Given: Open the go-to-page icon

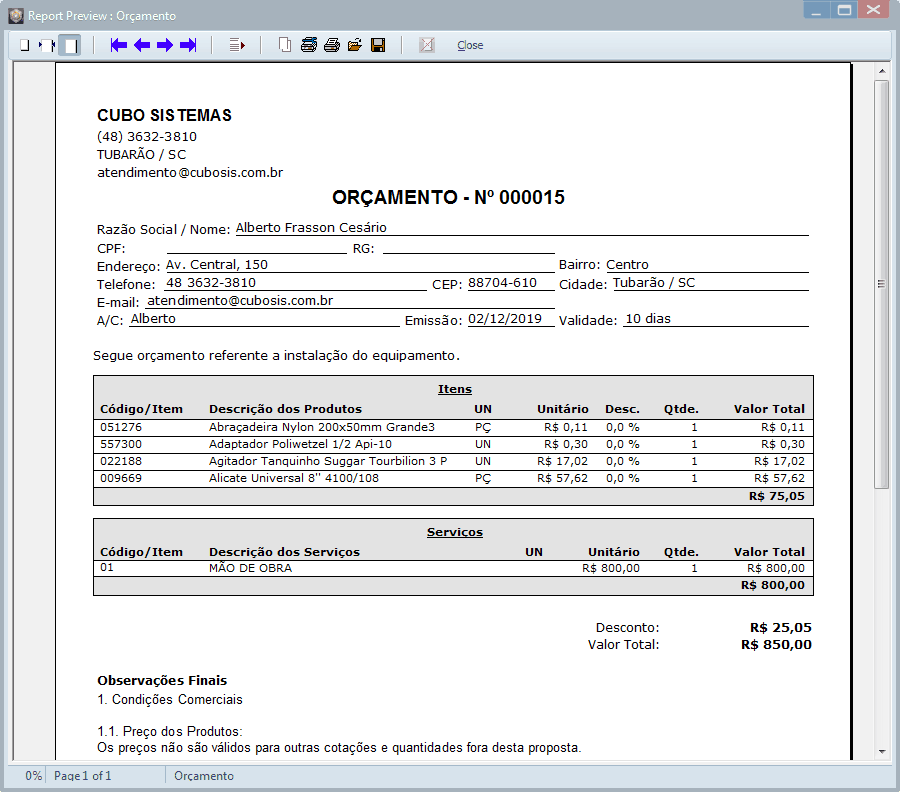Looking at the screenshot, I should pyautogui.click(x=237, y=45).
